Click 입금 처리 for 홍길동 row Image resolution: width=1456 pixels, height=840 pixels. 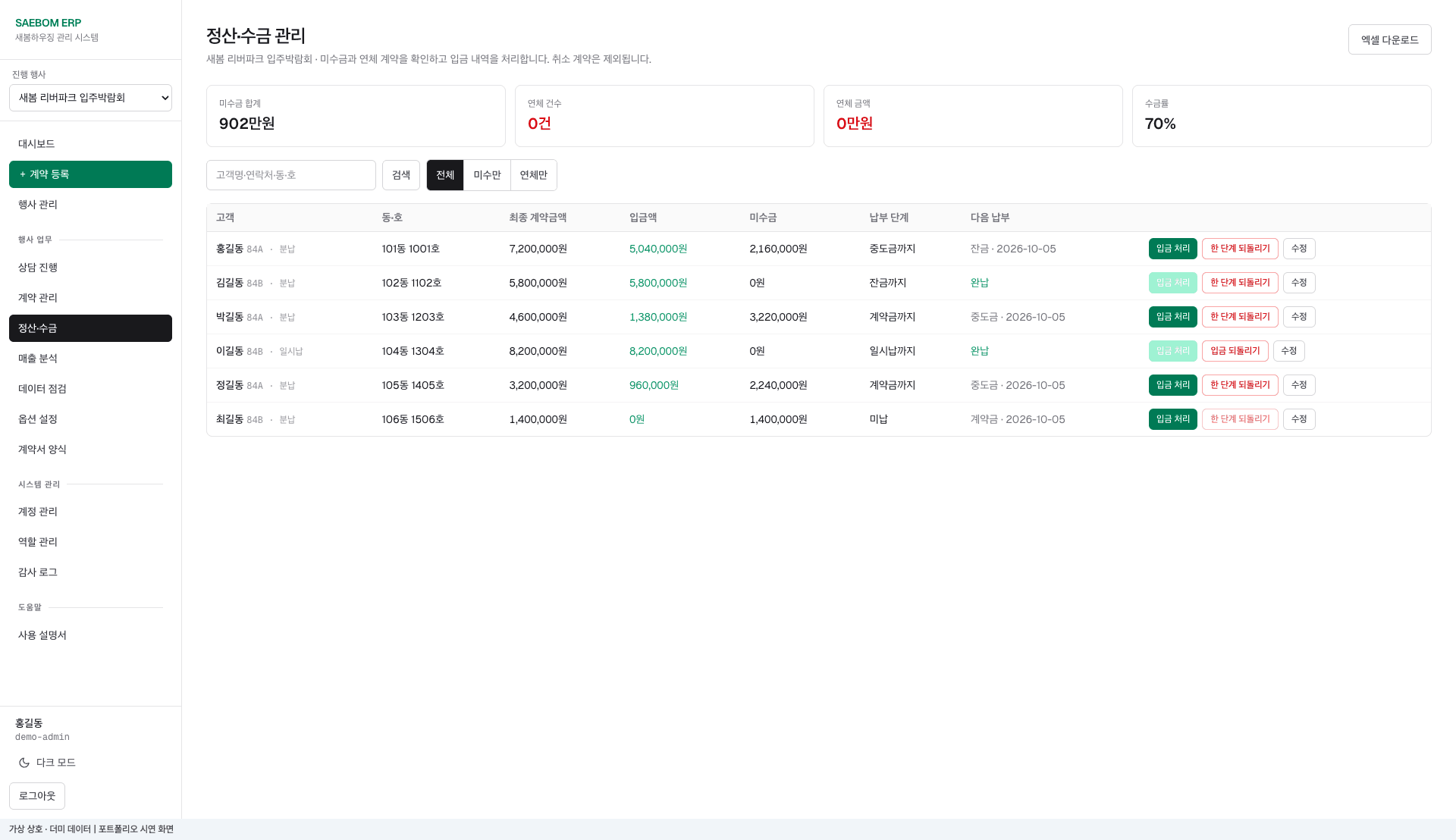pyautogui.click(x=1172, y=249)
